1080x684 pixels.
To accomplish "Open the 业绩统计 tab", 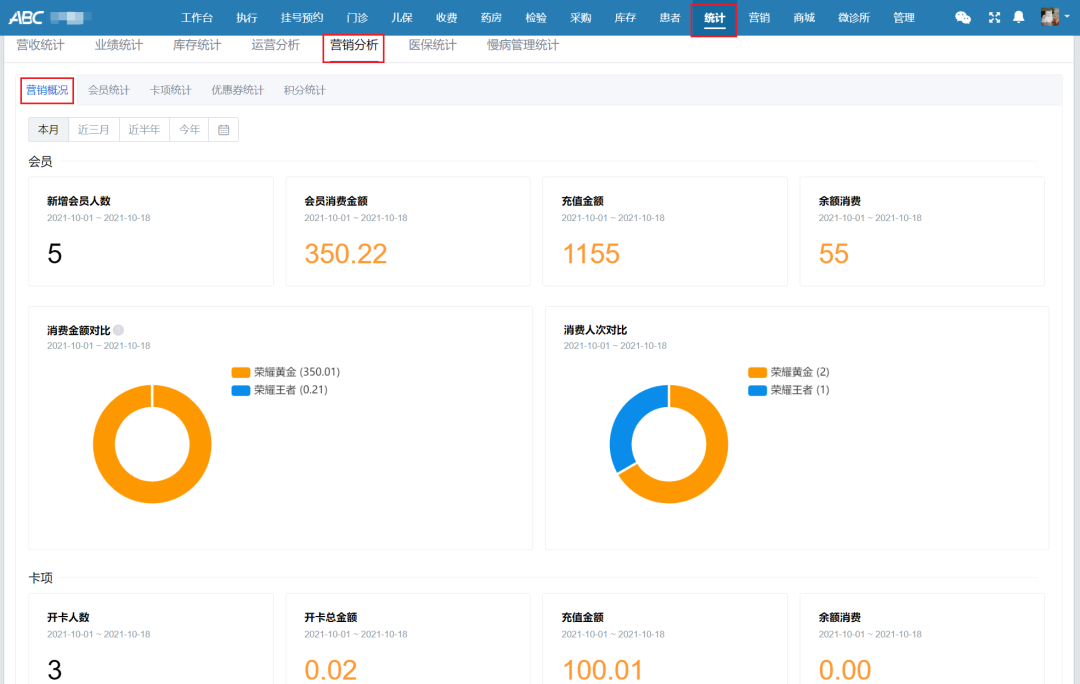I will (x=119, y=45).
